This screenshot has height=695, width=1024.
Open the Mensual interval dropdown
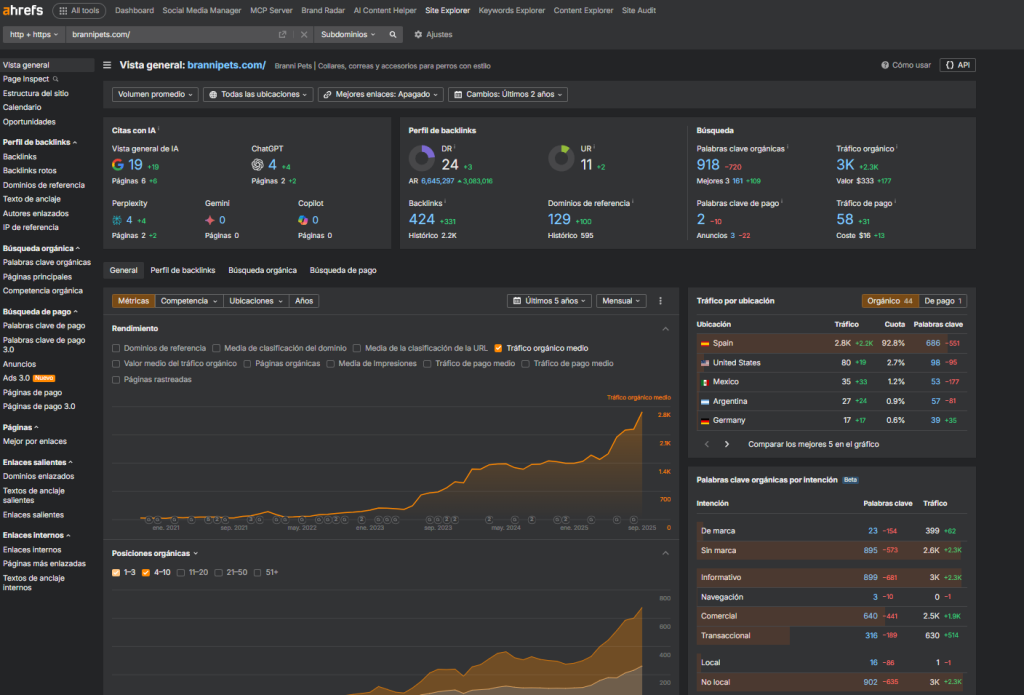[621, 301]
